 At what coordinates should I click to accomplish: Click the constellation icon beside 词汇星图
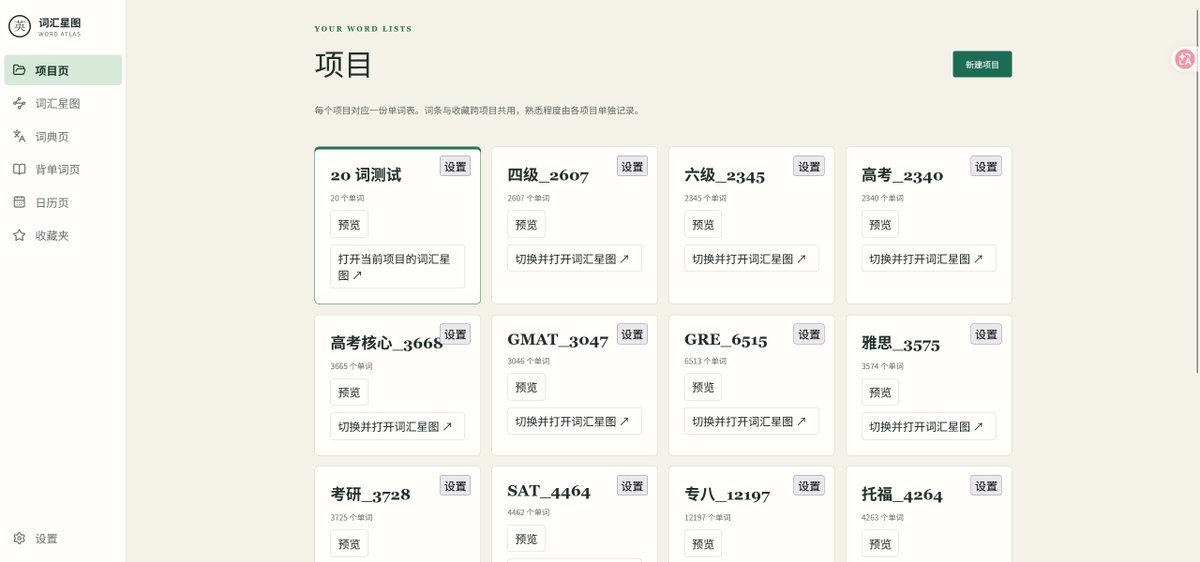(x=19, y=103)
